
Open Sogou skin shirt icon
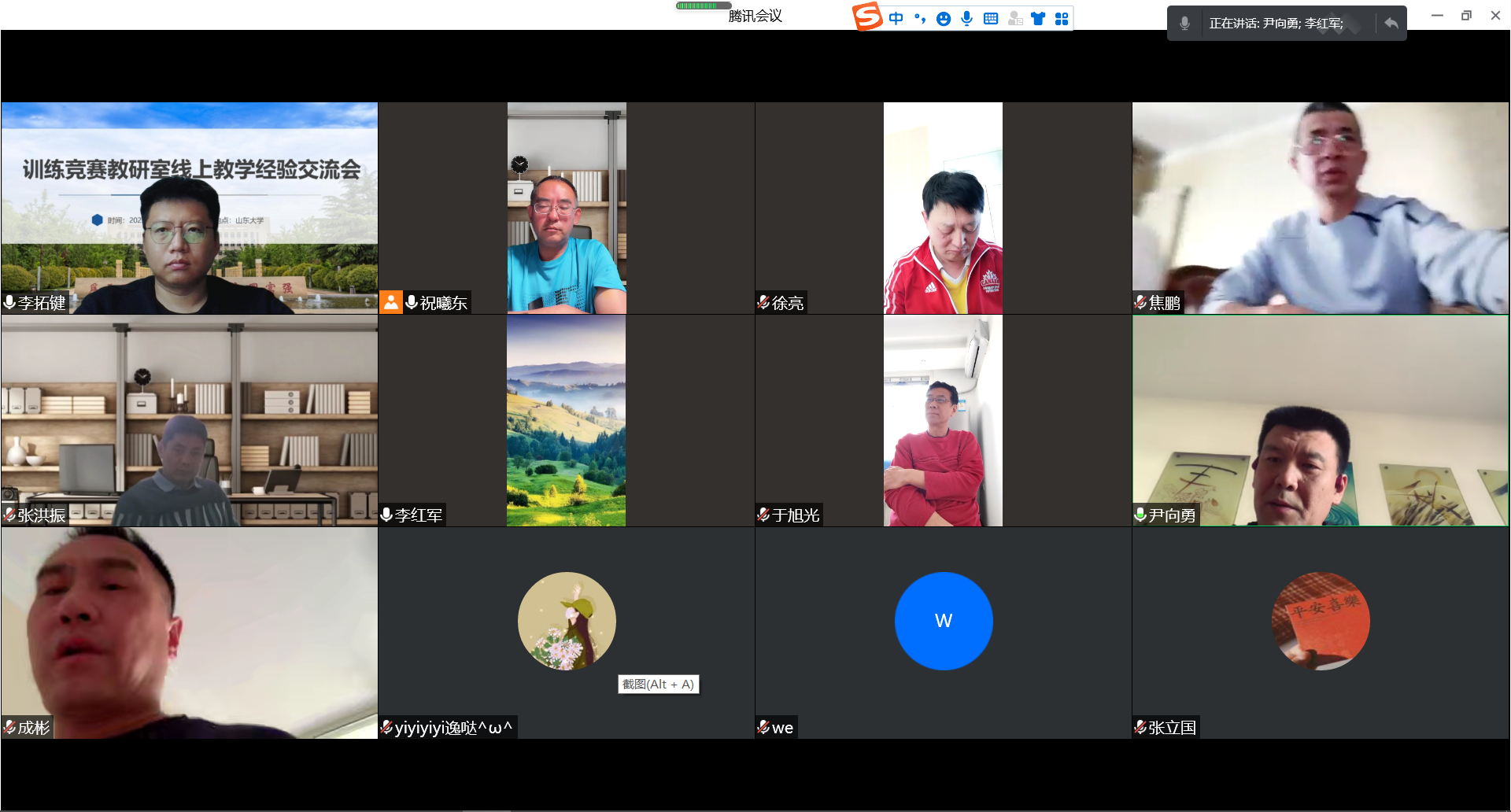1038,18
